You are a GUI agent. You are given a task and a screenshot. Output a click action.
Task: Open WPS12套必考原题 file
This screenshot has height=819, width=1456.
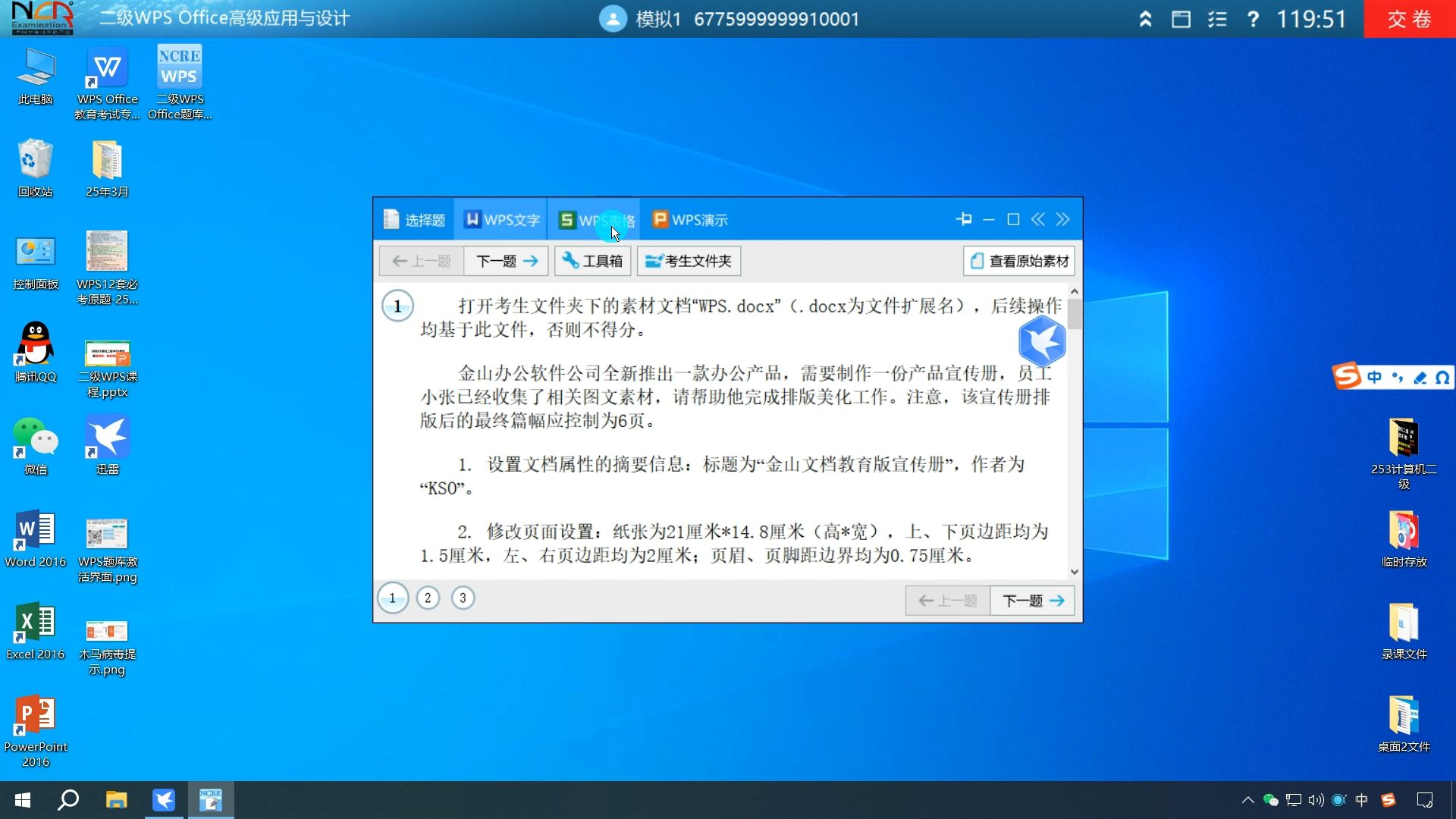click(x=107, y=268)
